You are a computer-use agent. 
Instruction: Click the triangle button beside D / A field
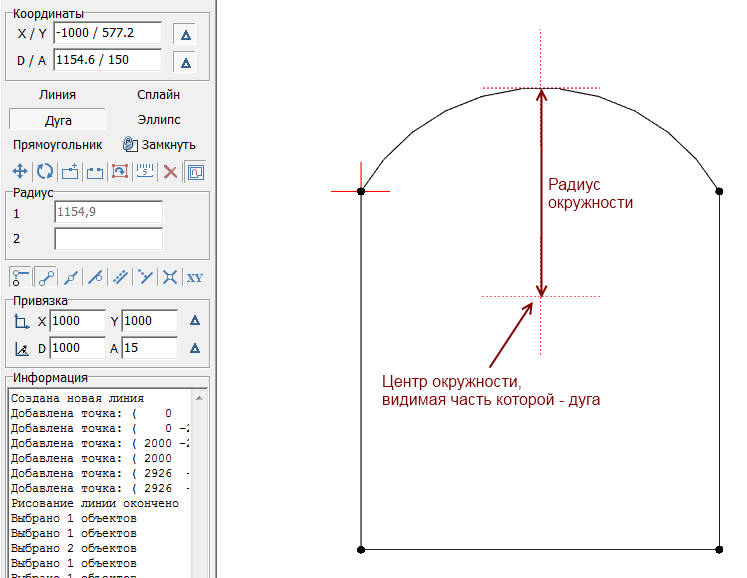[185, 62]
